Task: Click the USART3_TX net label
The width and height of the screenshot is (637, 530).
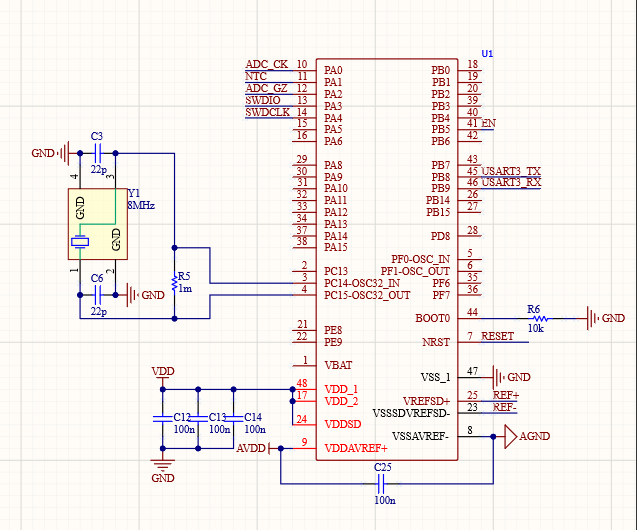Action: click(x=511, y=171)
